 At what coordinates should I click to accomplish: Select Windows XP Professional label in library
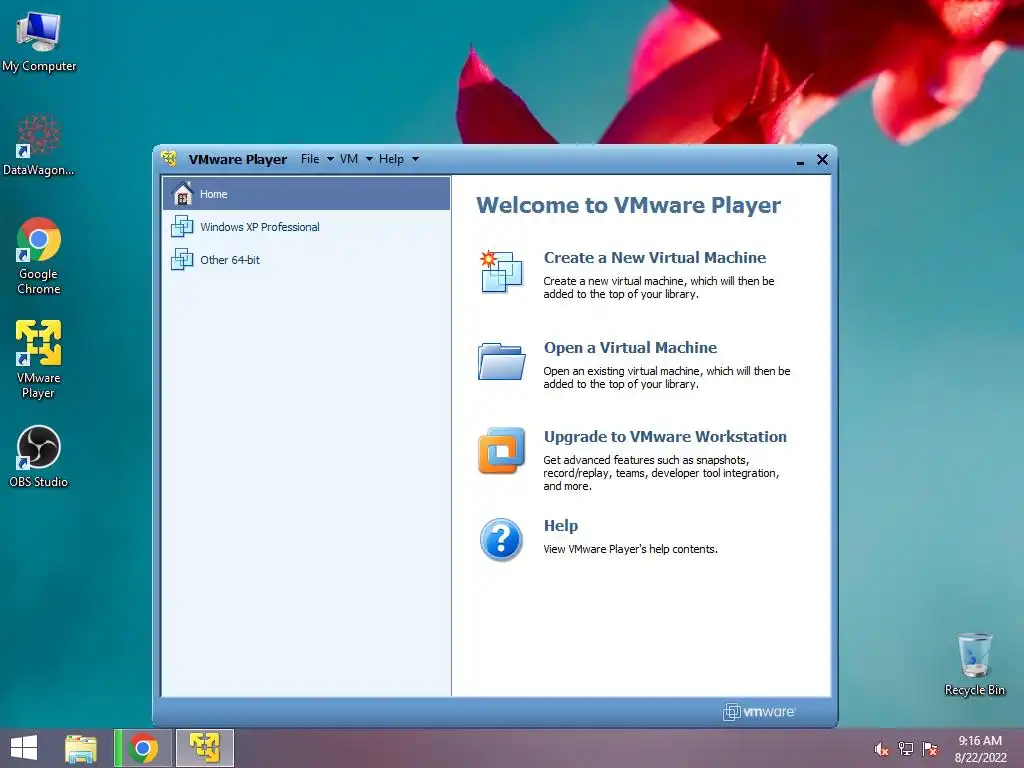(x=260, y=227)
